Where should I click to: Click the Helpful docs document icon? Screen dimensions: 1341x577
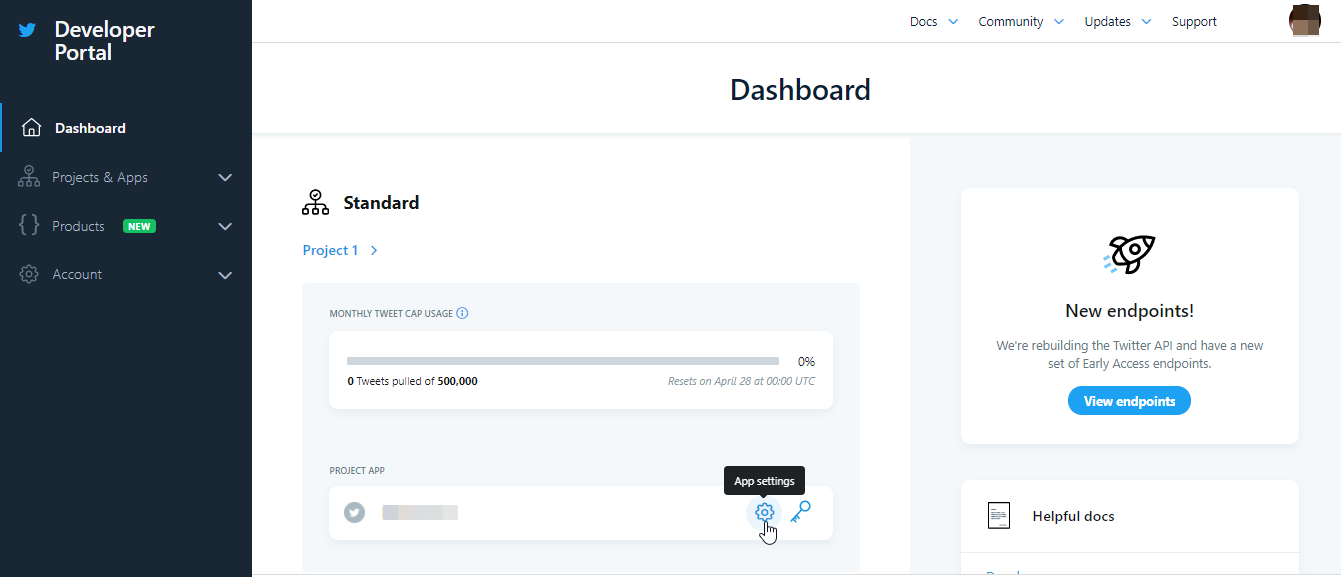tap(999, 516)
